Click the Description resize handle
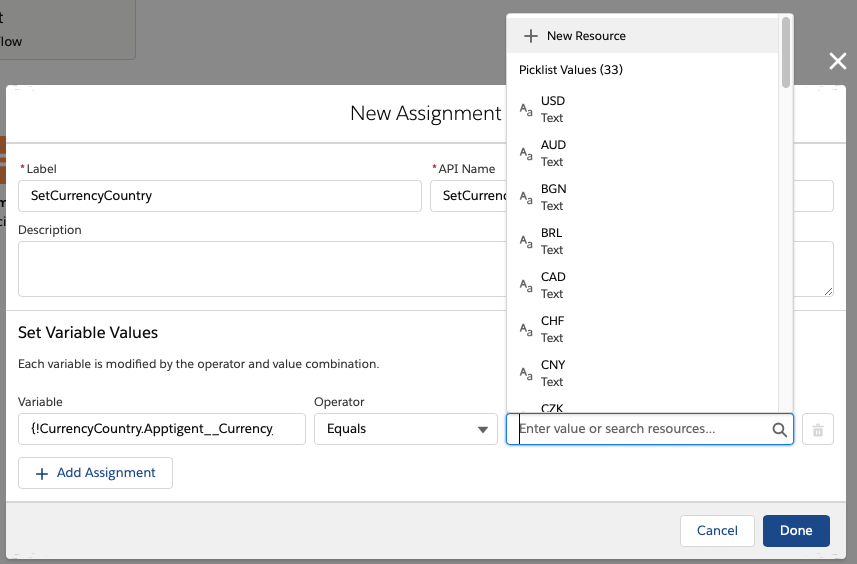The width and height of the screenshot is (857, 564). point(829,292)
